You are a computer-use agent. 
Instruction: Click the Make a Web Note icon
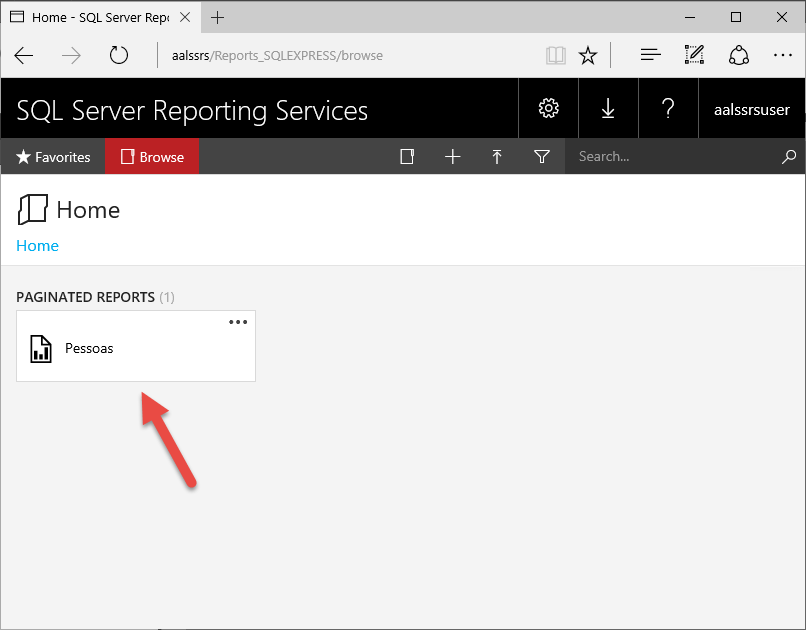(694, 54)
